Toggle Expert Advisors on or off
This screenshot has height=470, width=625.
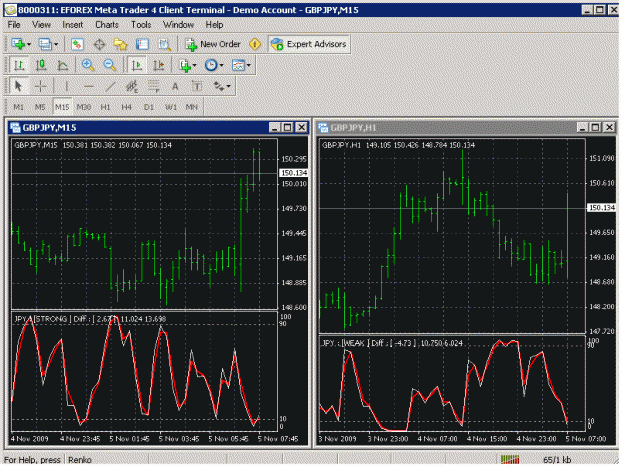(309, 44)
